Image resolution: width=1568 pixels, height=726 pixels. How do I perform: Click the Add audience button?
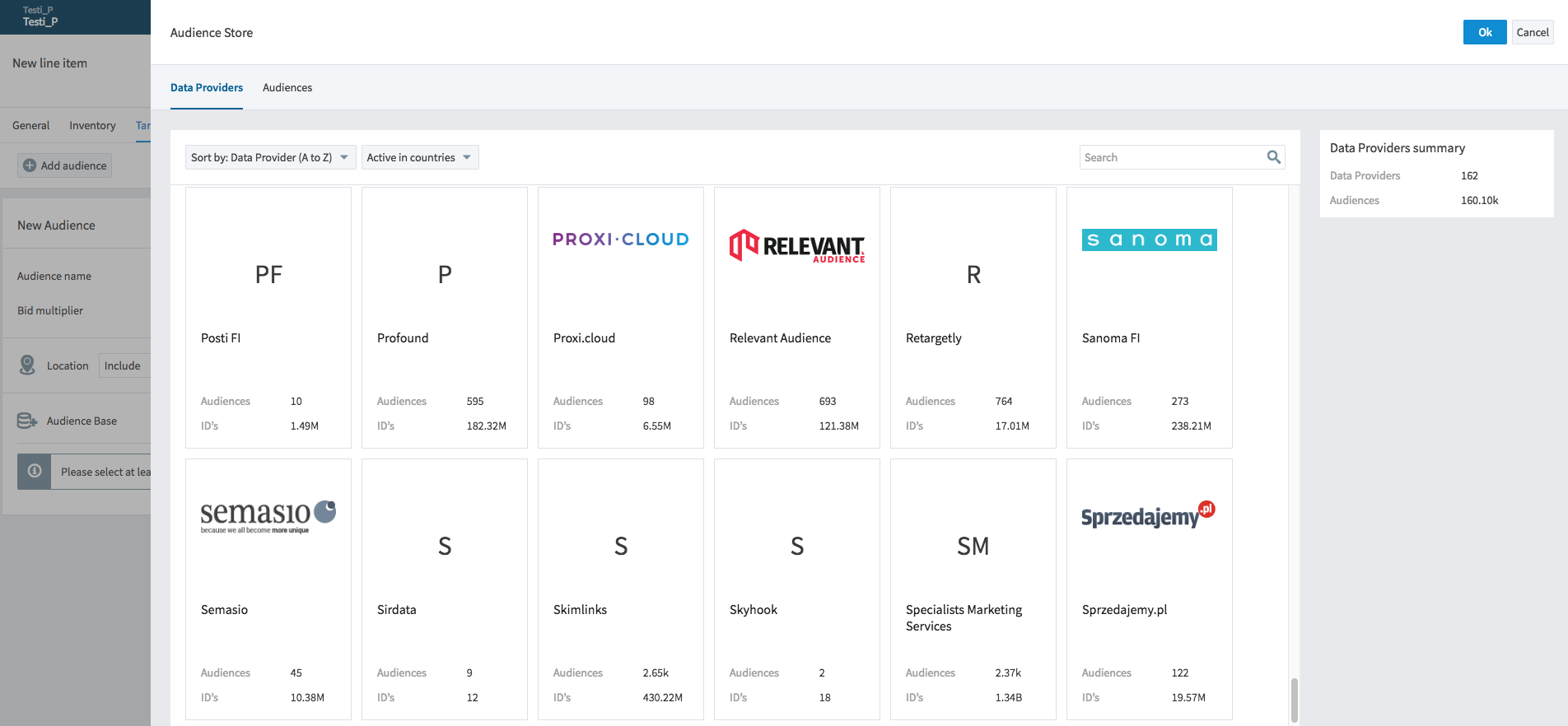(x=65, y=165)
